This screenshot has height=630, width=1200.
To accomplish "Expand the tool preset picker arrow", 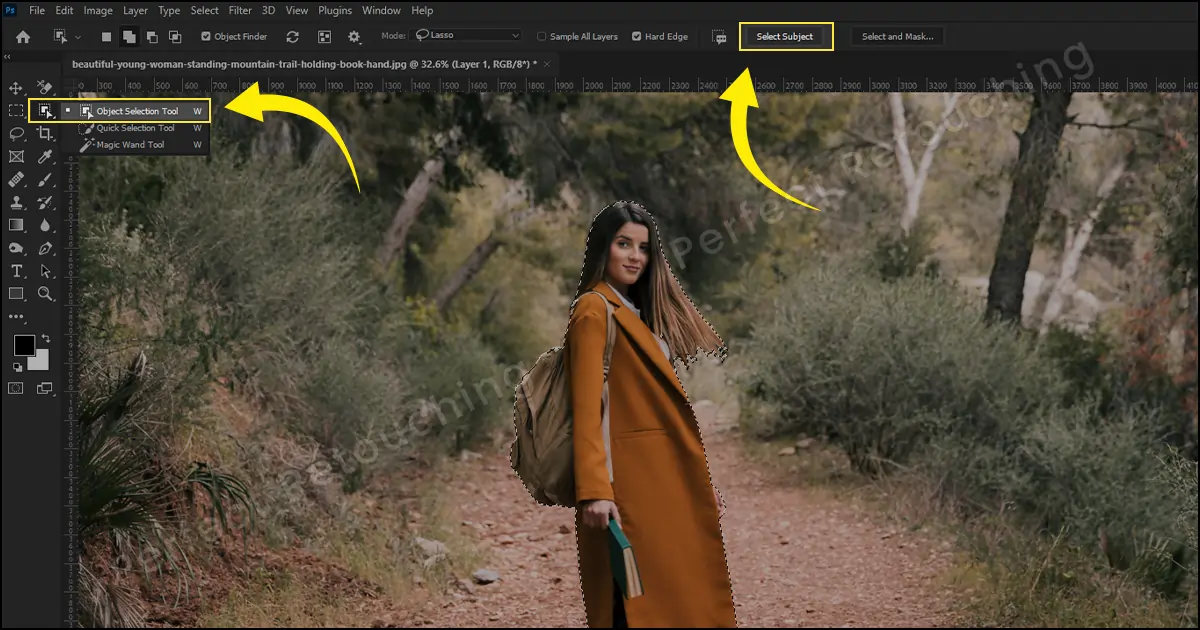I will click(78, 37).
